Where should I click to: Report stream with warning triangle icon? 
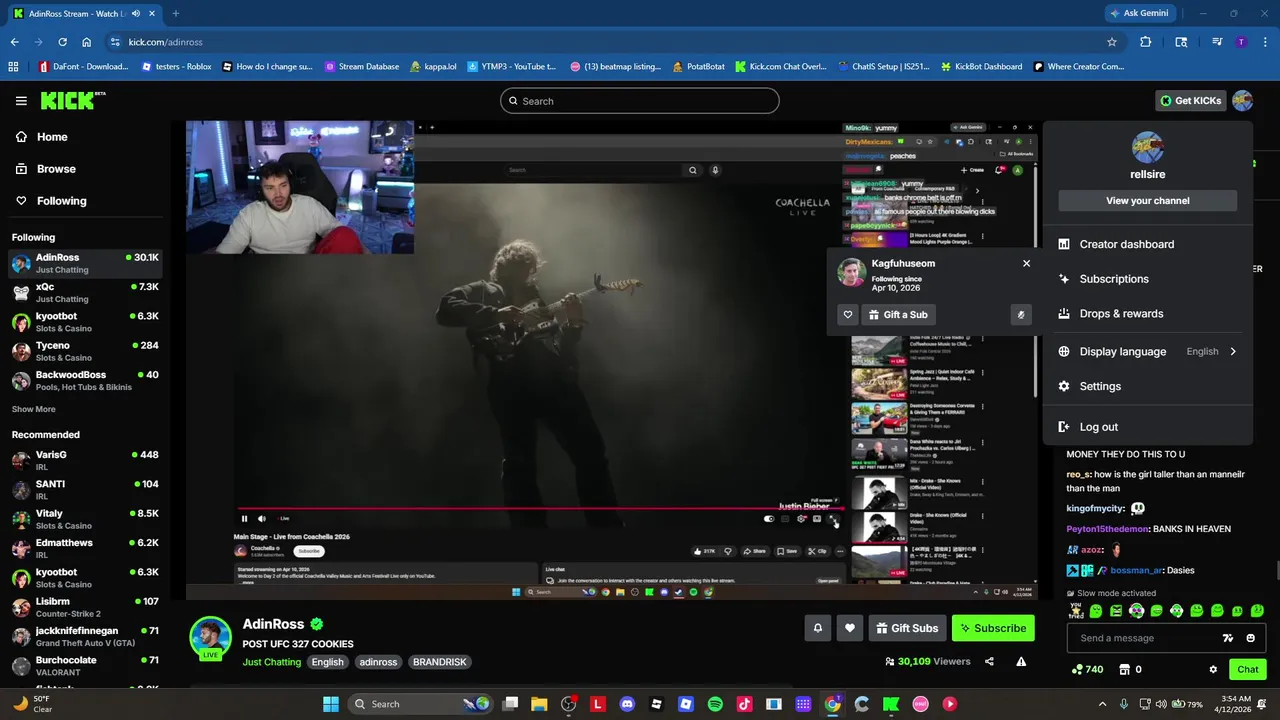[1021, 661]
